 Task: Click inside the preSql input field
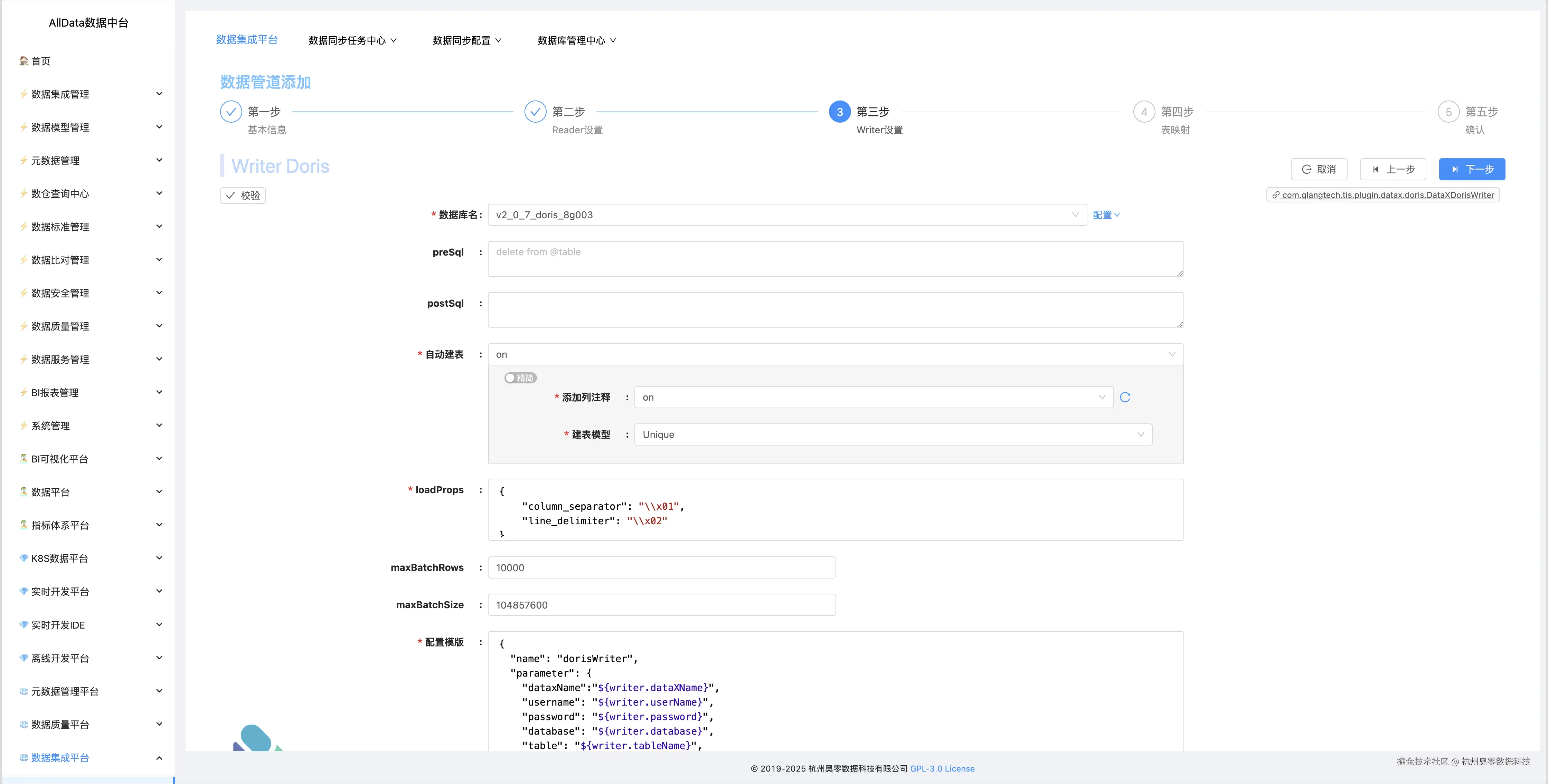pos(835,259)
